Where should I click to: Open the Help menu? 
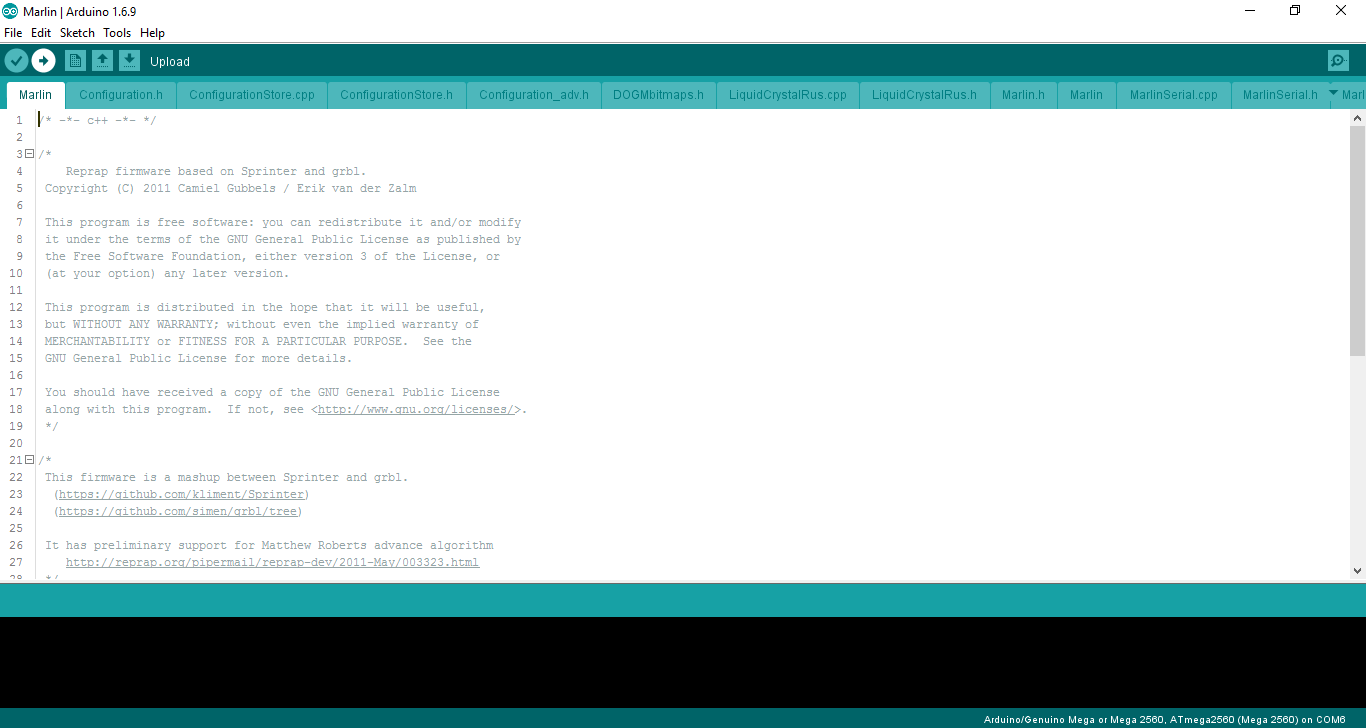click(x=152, y=33)
